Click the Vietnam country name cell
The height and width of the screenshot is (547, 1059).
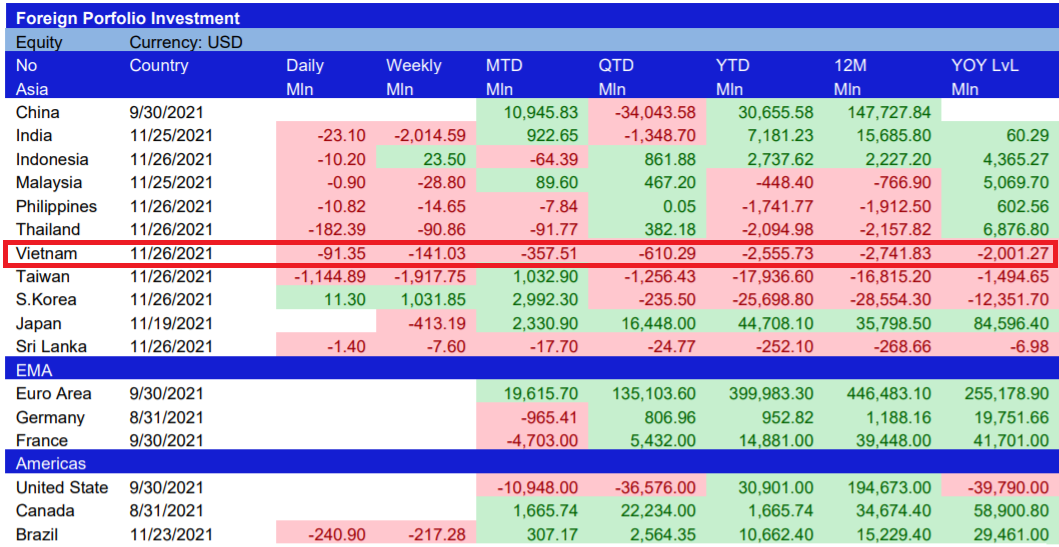click(x=46, y=253)
